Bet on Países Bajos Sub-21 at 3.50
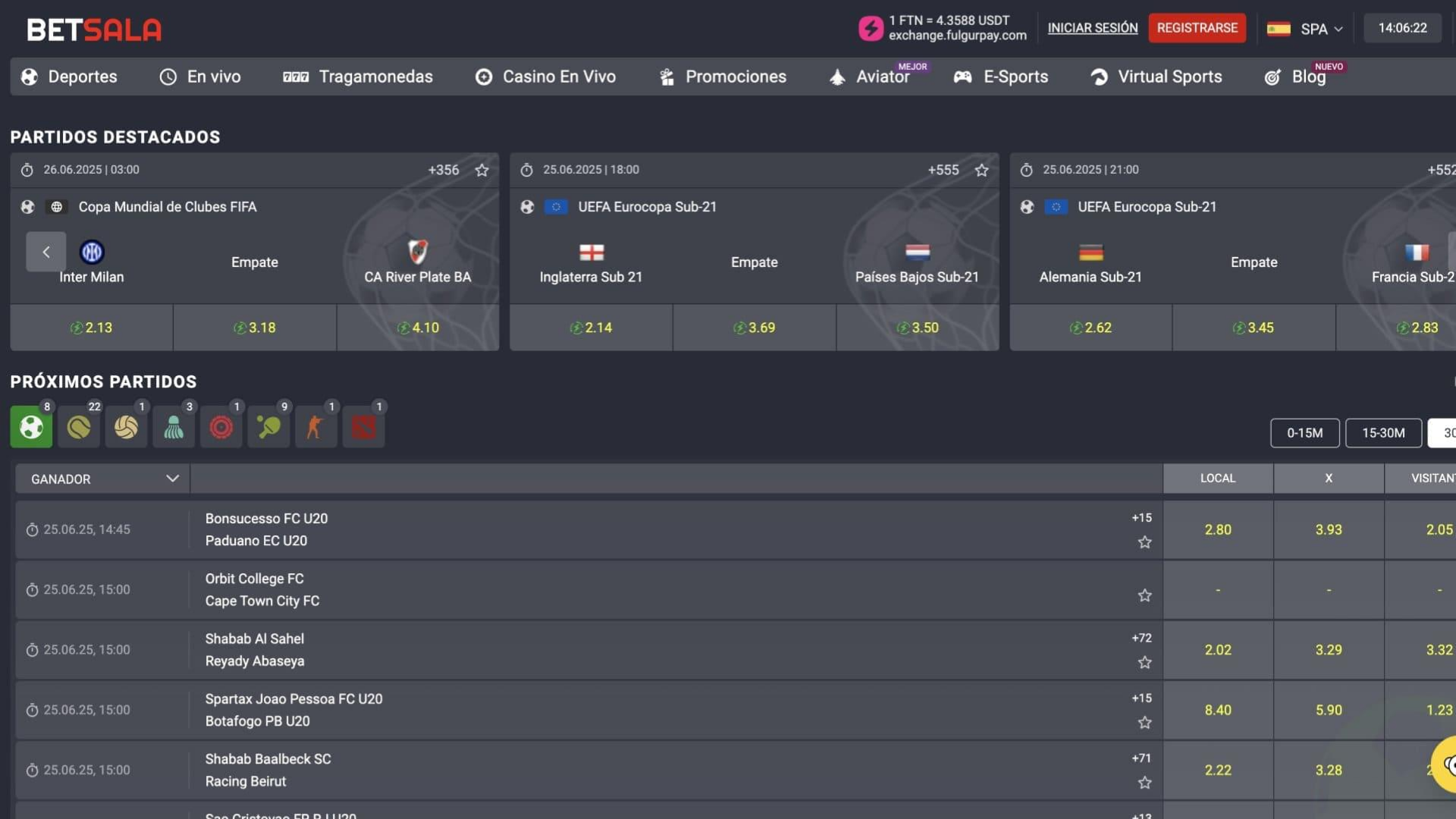This screenshot has width=1456, height=819. point(918,328)
